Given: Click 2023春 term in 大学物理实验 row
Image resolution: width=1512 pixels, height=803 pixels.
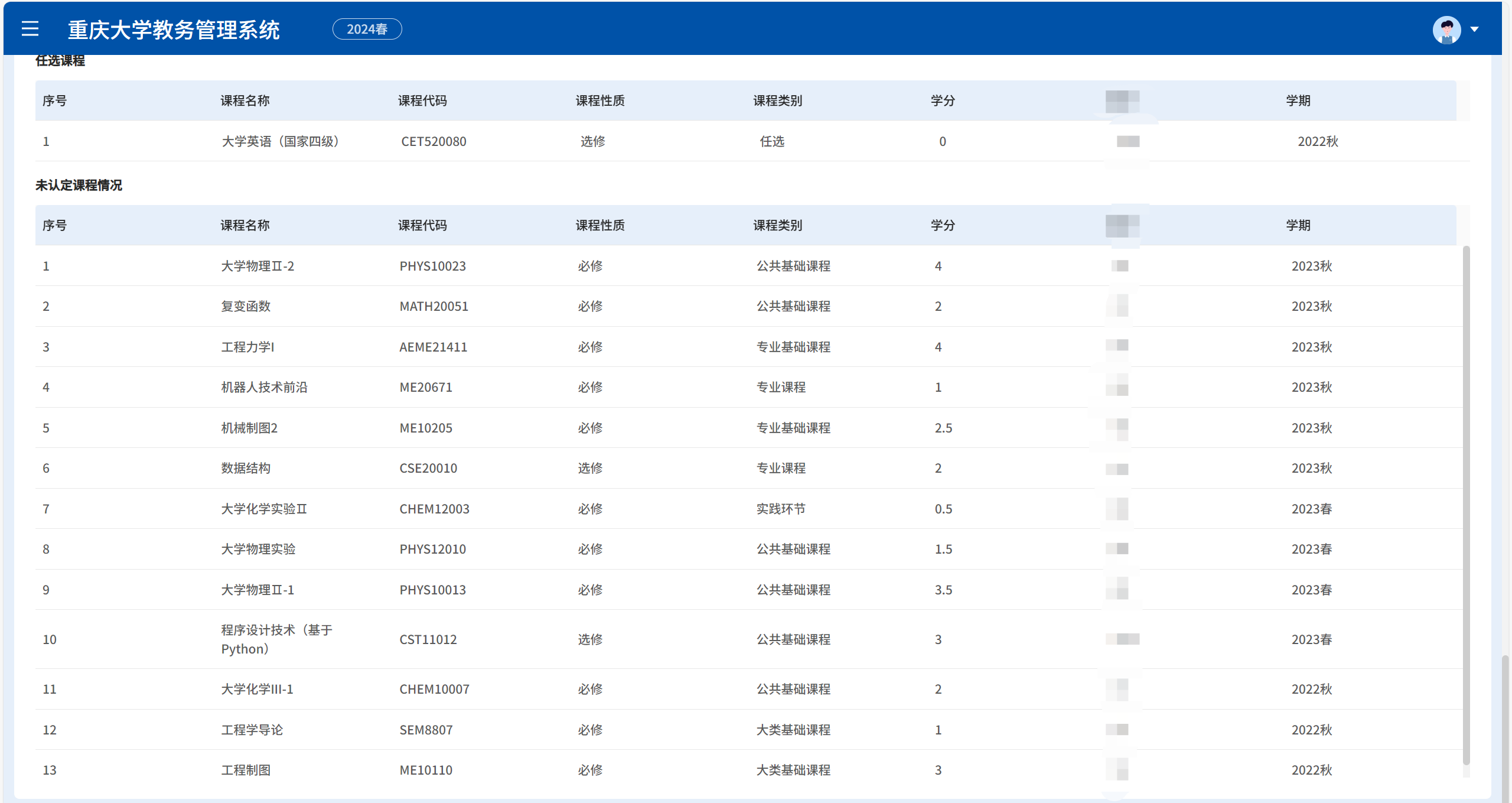Looking at the screenshot, I should coord(1312,549).
